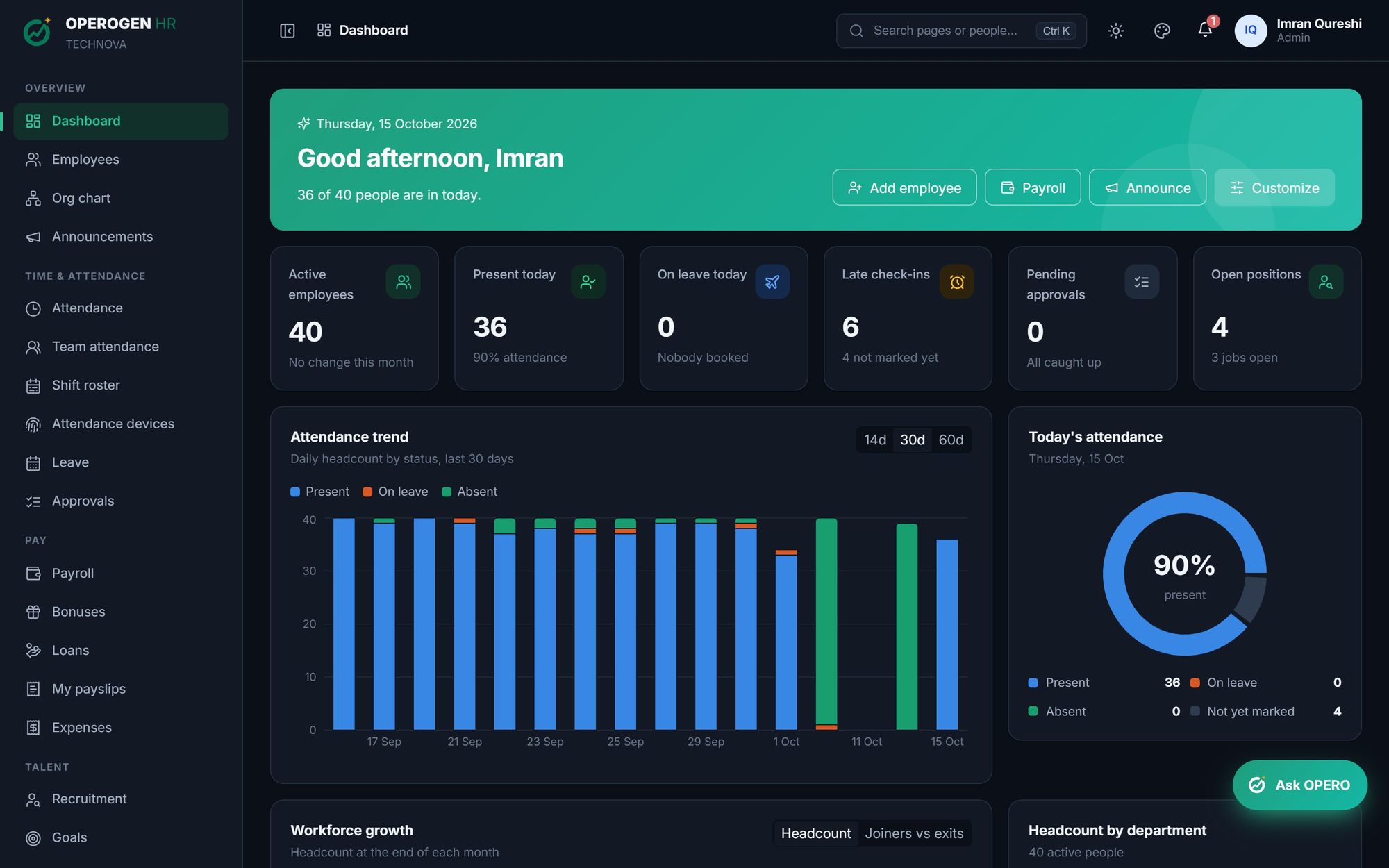Image resolution: width=1389 pixels, height=868 pixels.
Task: Click the Payroll button in banner
Action: click(x=1033, y=187)
